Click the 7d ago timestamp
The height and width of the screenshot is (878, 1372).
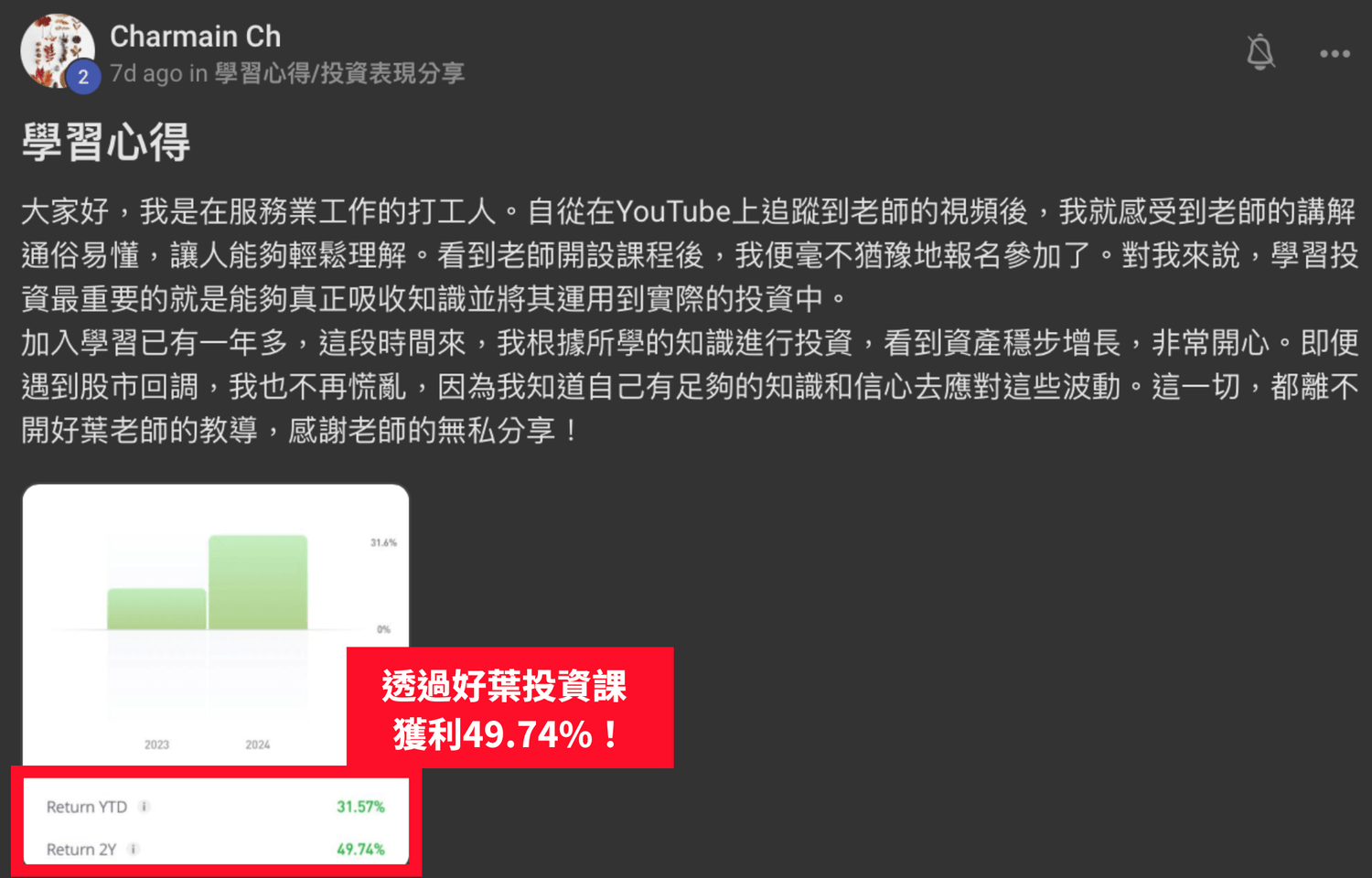coord(146,73)
